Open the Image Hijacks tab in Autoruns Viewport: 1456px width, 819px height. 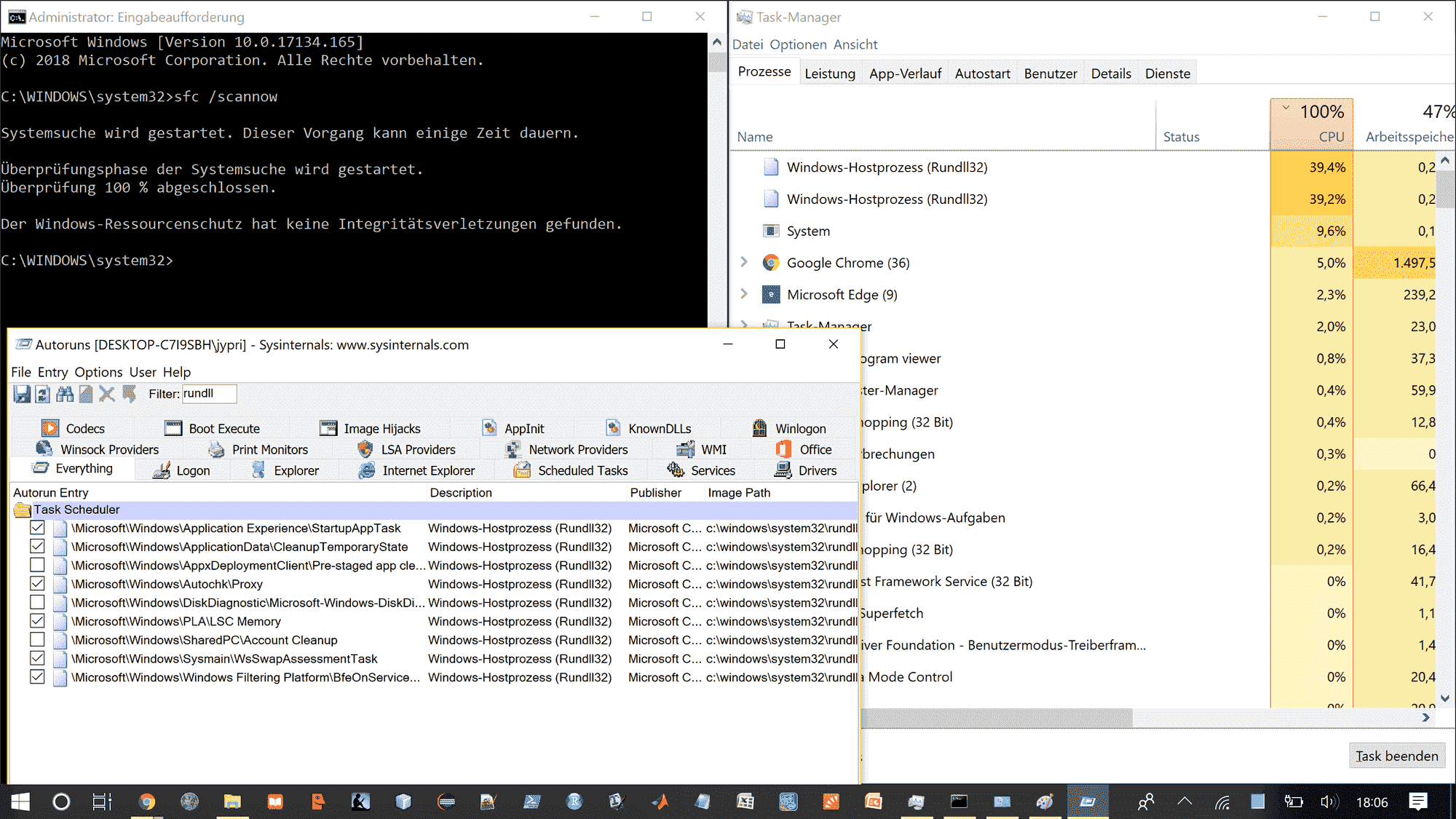(x=370, y=428)
